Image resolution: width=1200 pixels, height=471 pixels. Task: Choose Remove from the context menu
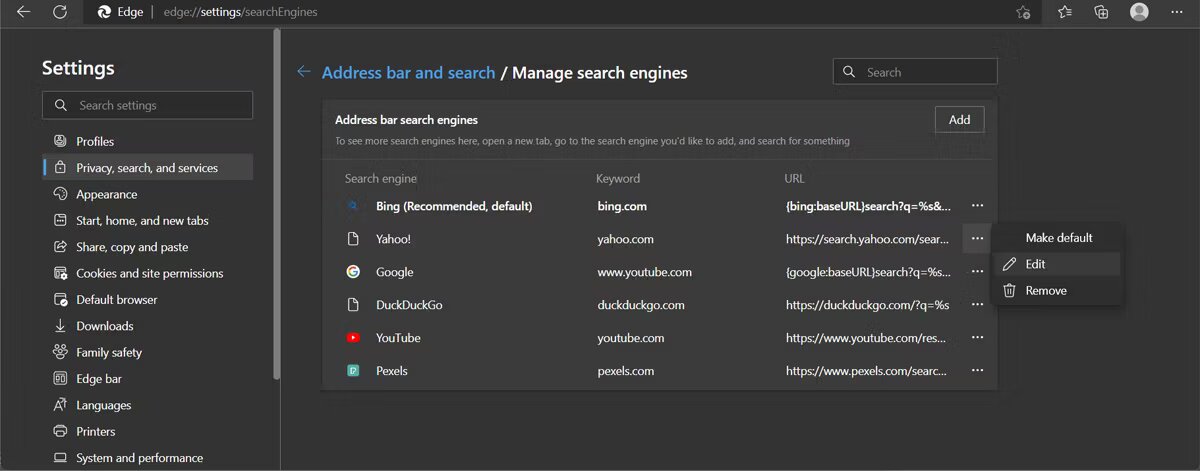click(1045, 291)
